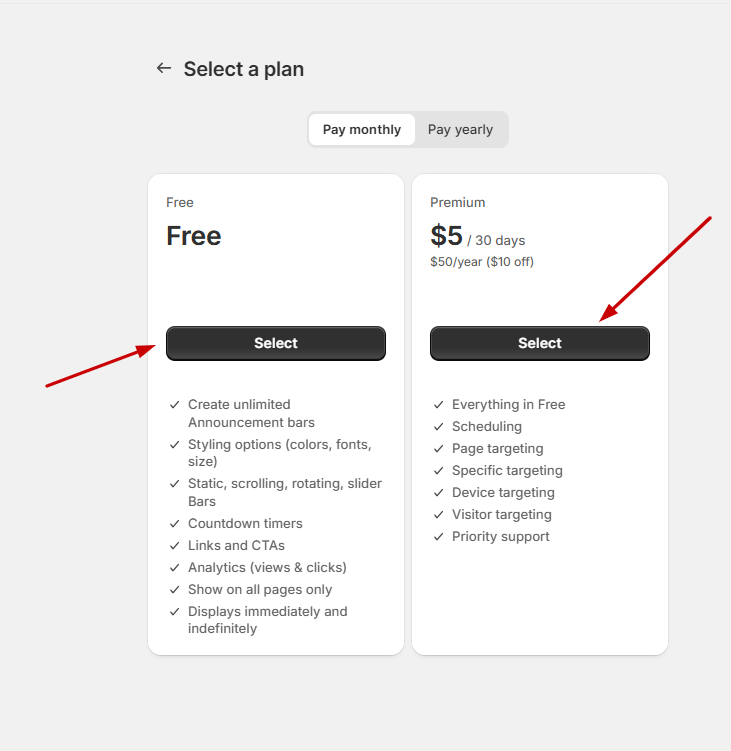The width and height of the screenshot is (731, 751).
Task: Click the checkmark next to Device targeting
Action: [439, 493]
